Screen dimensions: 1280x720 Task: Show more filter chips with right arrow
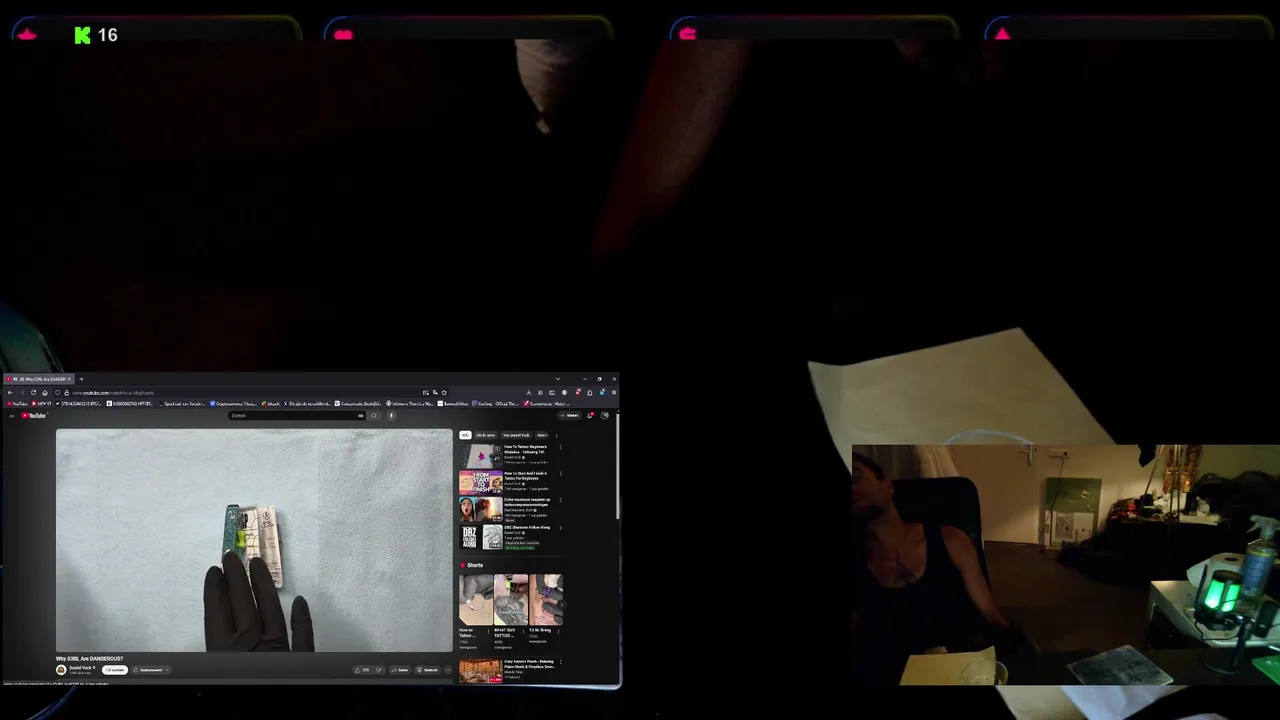point(556,435)
